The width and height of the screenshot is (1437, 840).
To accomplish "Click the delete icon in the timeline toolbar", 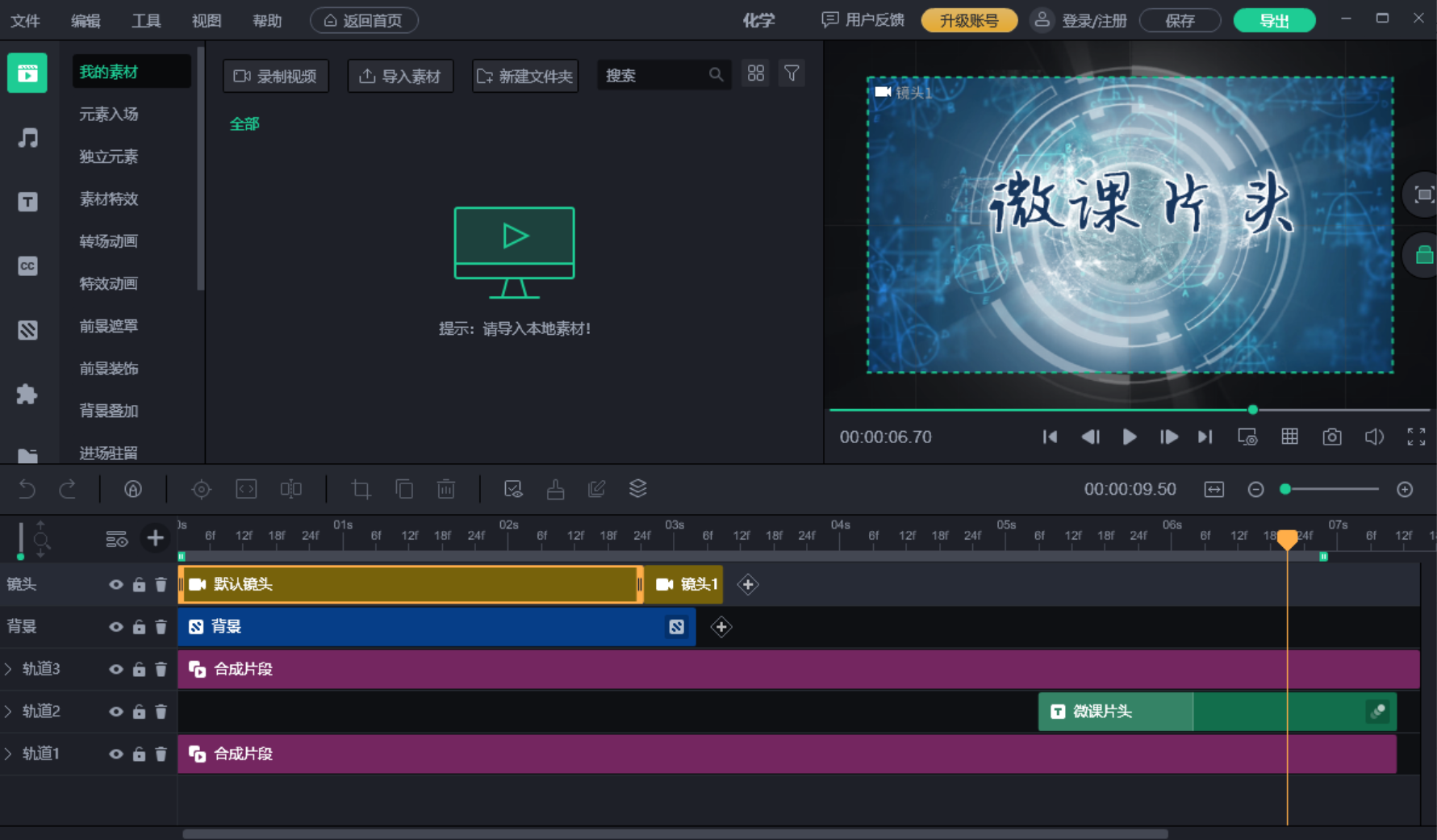I will coord(445,489).
